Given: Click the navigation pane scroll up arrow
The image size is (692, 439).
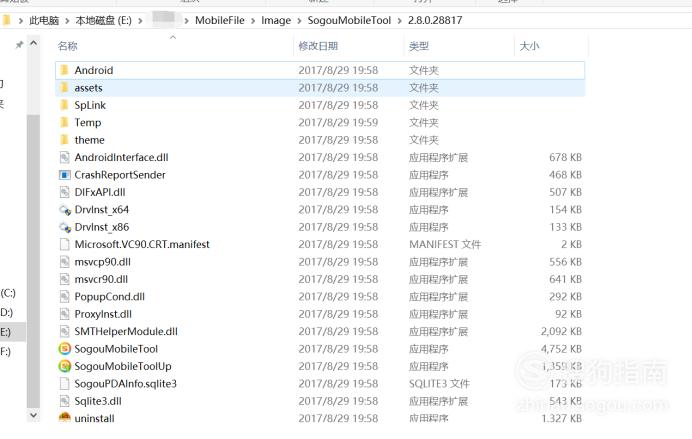Looking at the screenshot, I should [x=34, y=43].
